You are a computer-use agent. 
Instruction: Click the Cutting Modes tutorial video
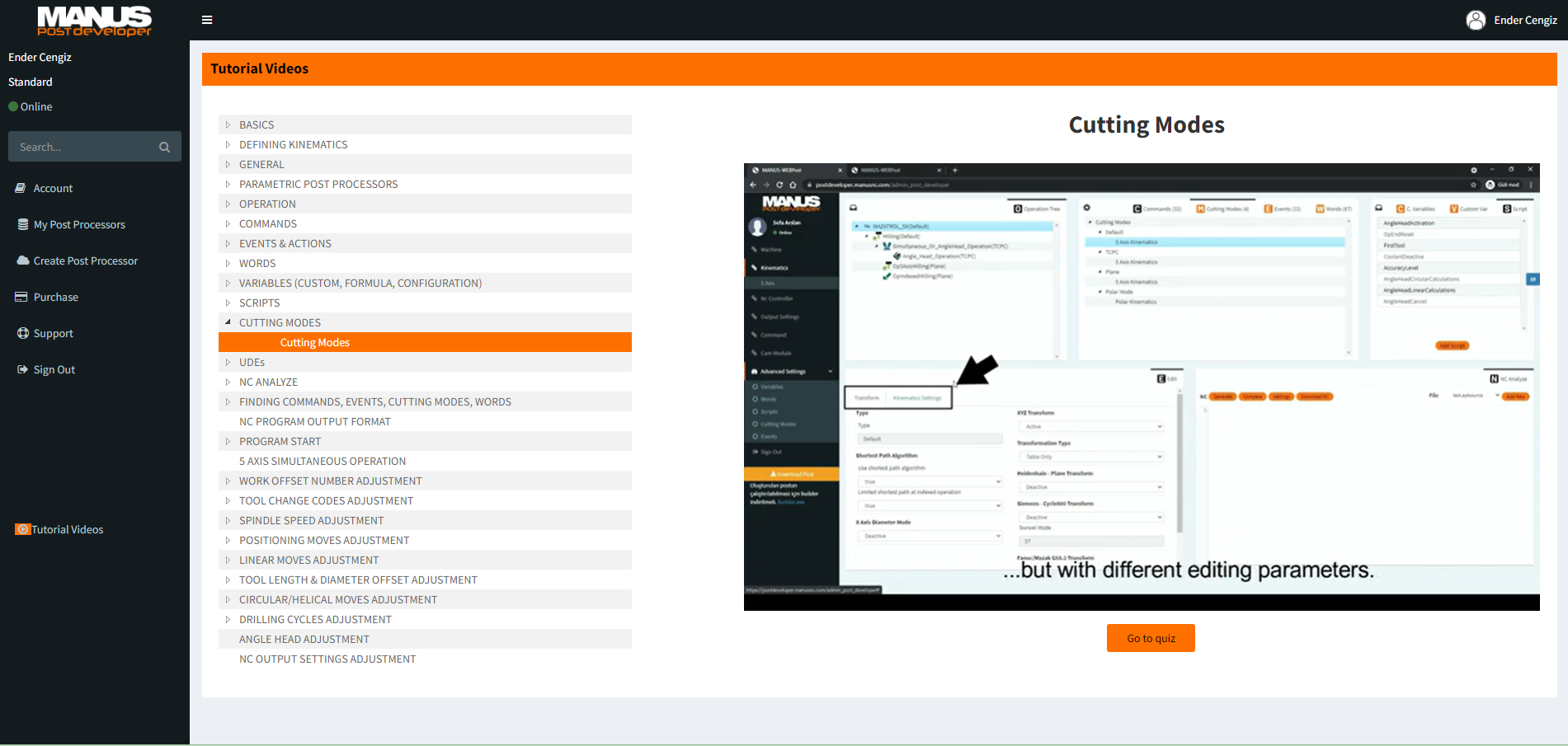point(1141,387)
